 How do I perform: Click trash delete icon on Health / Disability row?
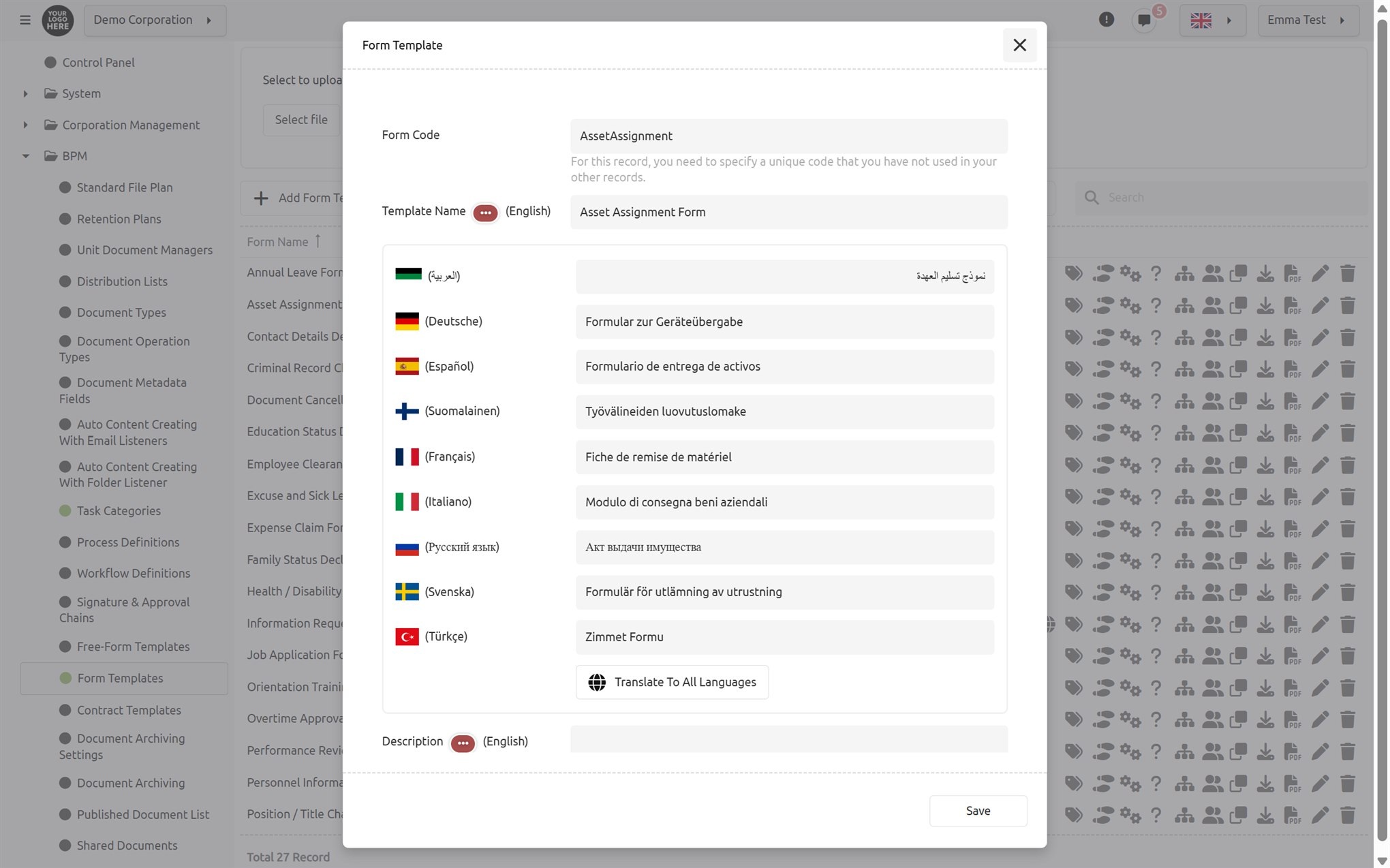click(1347, 593)
